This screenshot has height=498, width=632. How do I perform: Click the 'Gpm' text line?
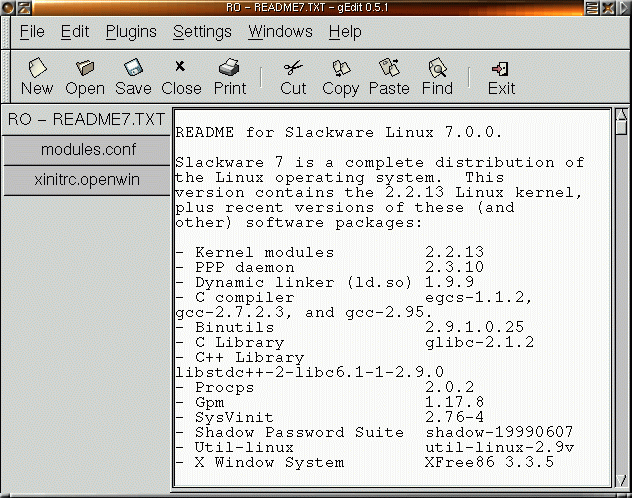[210, 402]
